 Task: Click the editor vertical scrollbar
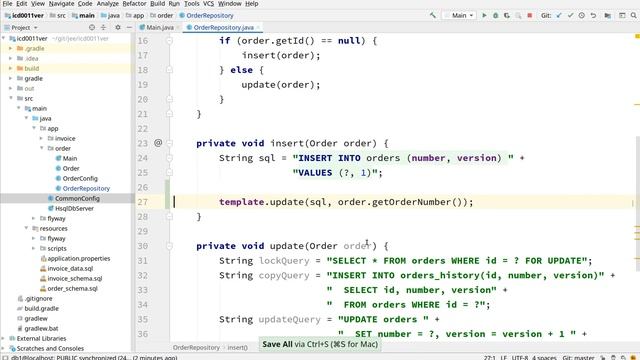pyautogui.click(x=637, y=204)
